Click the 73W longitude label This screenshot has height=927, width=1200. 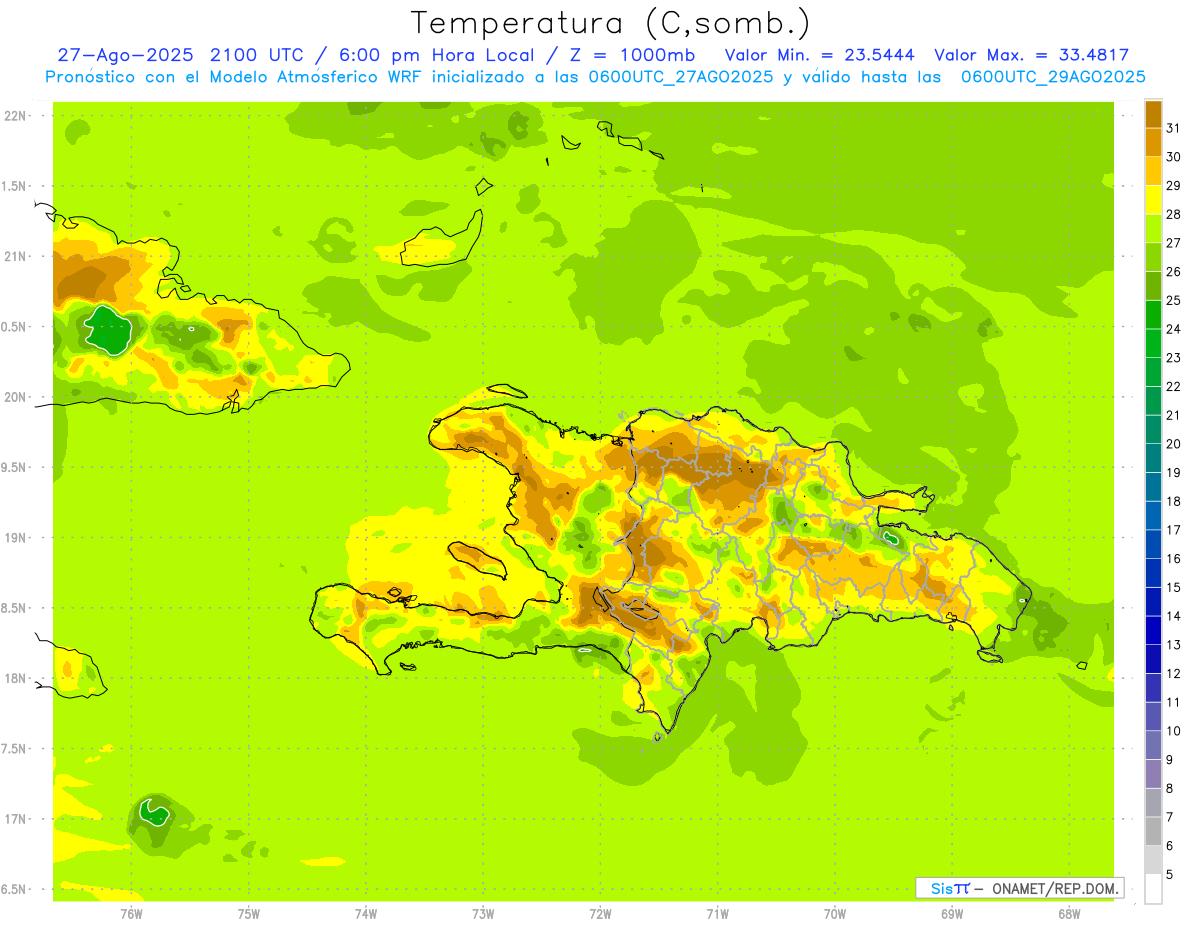click(483, 913)
